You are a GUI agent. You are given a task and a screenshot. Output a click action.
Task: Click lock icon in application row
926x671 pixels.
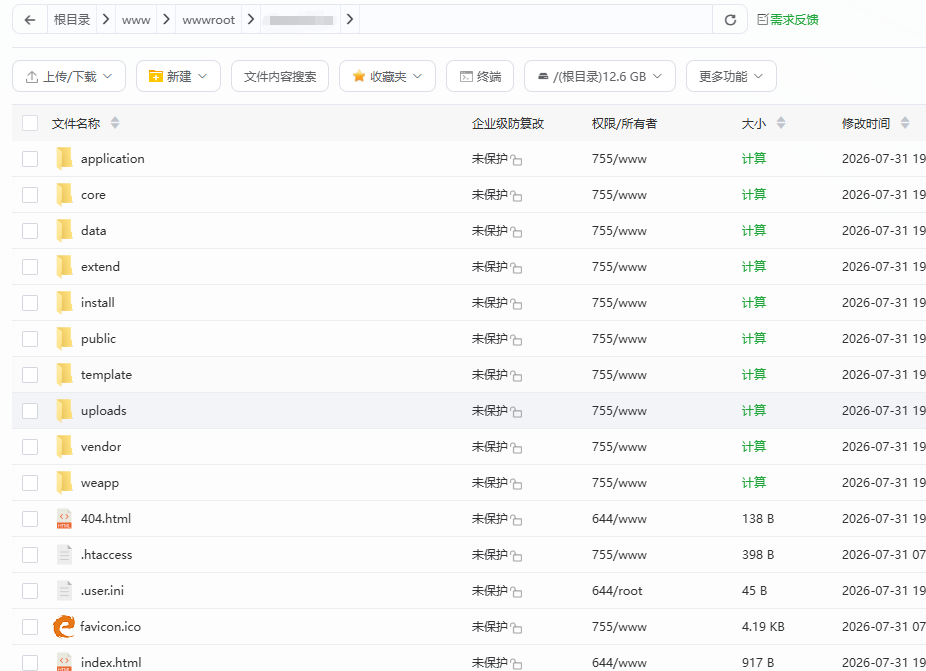click(516, 160)
